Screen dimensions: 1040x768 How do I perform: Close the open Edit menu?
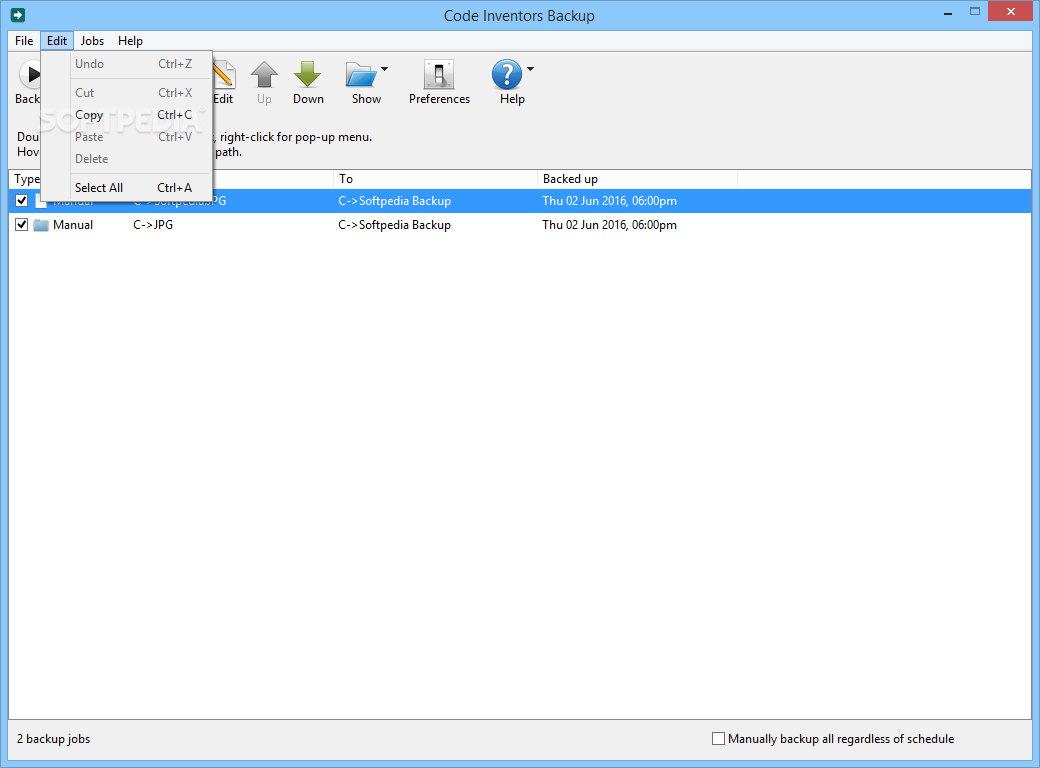click(57, 40)
